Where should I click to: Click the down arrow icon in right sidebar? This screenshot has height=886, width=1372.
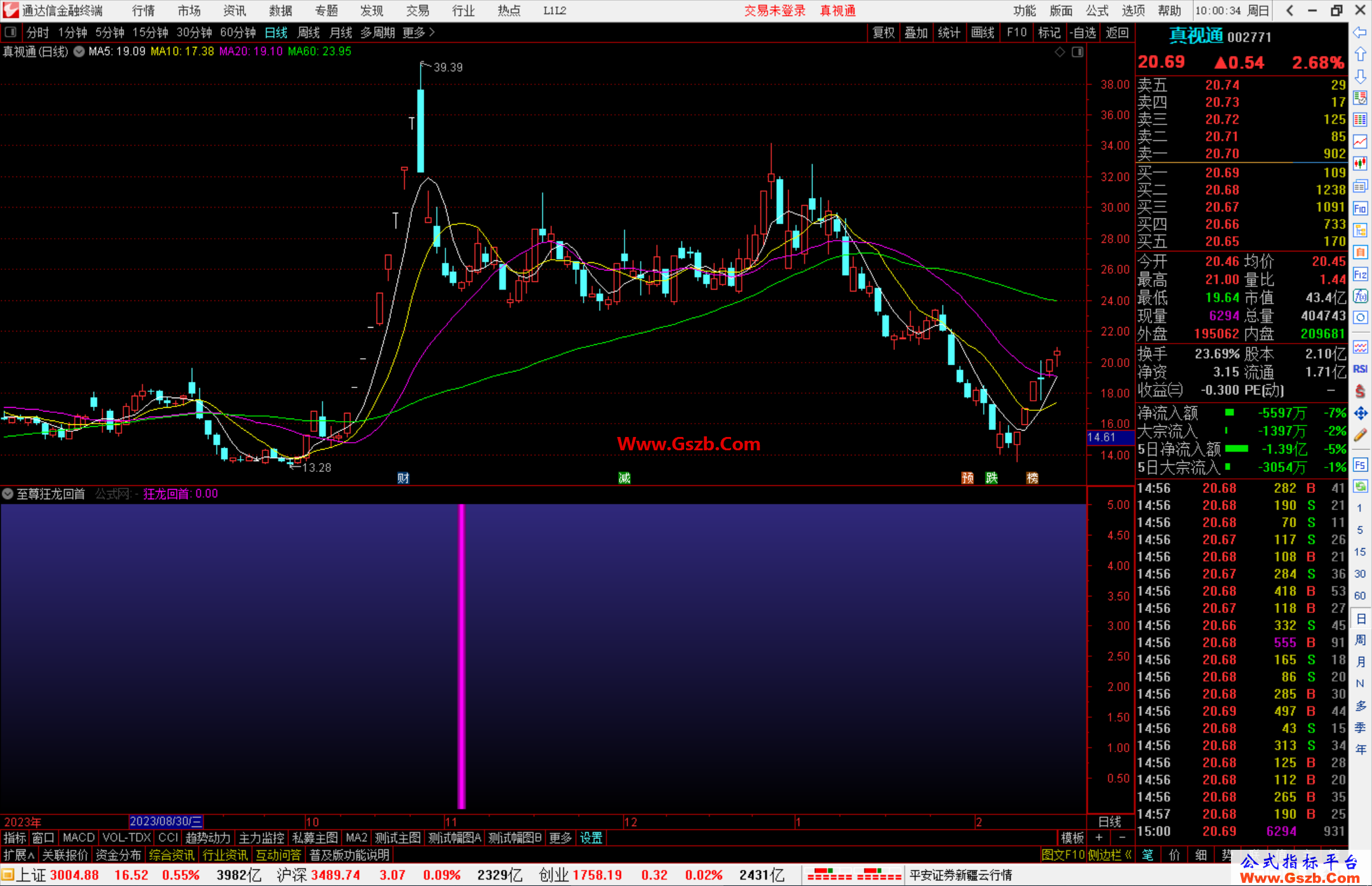tap(1360, 76)
